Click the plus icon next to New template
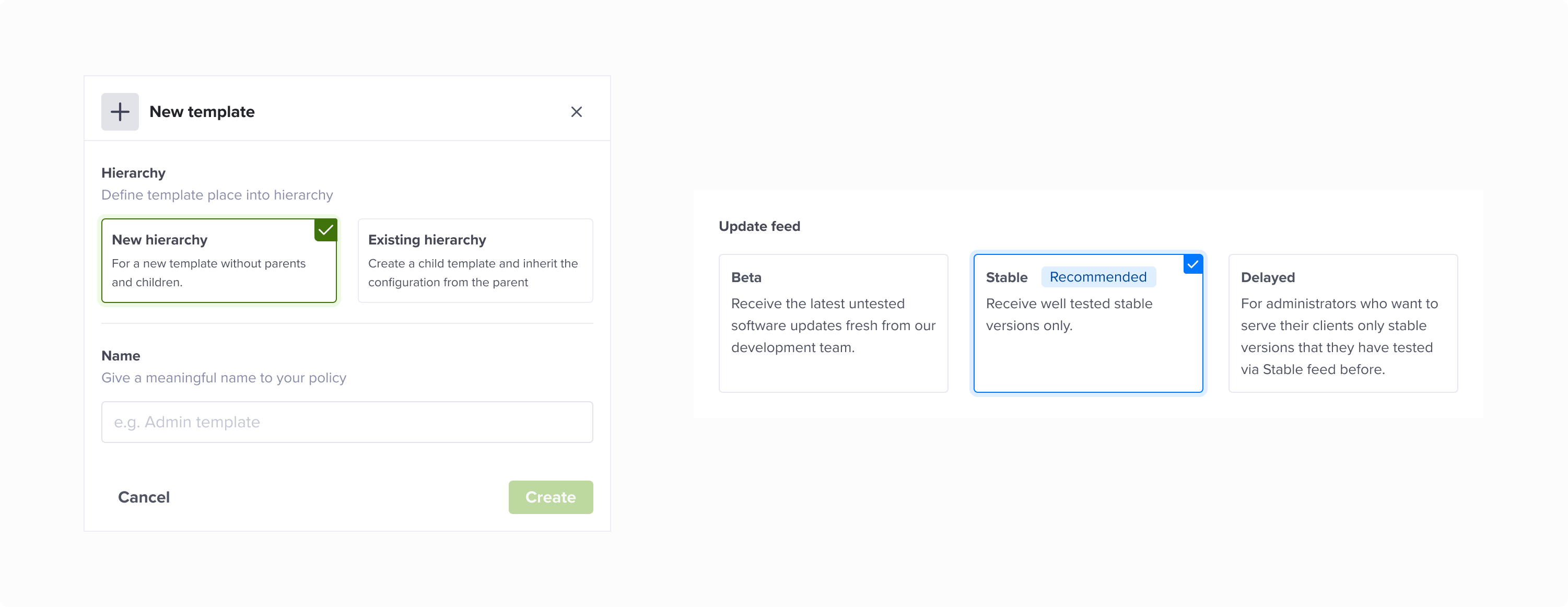Viewport: 1568px width, 607px height. pos(119,111)
